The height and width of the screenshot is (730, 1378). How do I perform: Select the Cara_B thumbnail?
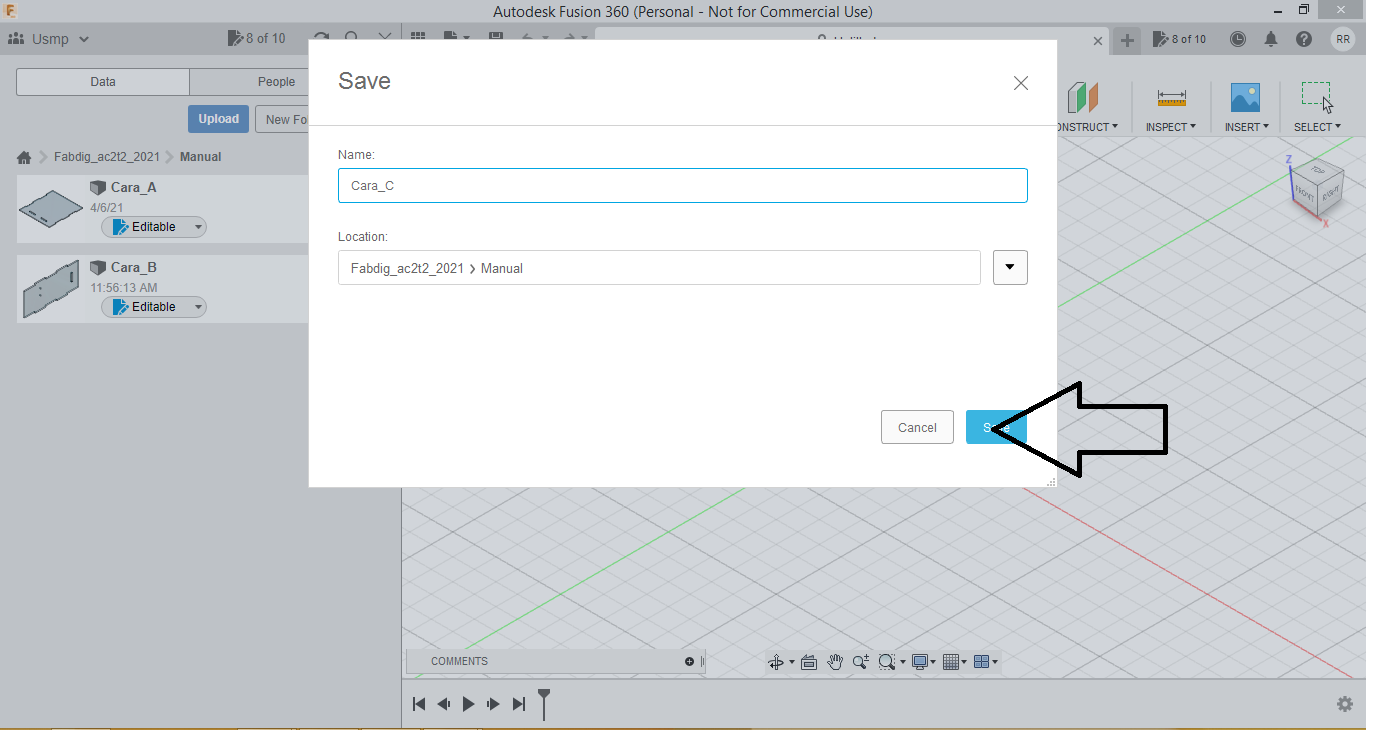pyautogui.click(x=50, y=289)
